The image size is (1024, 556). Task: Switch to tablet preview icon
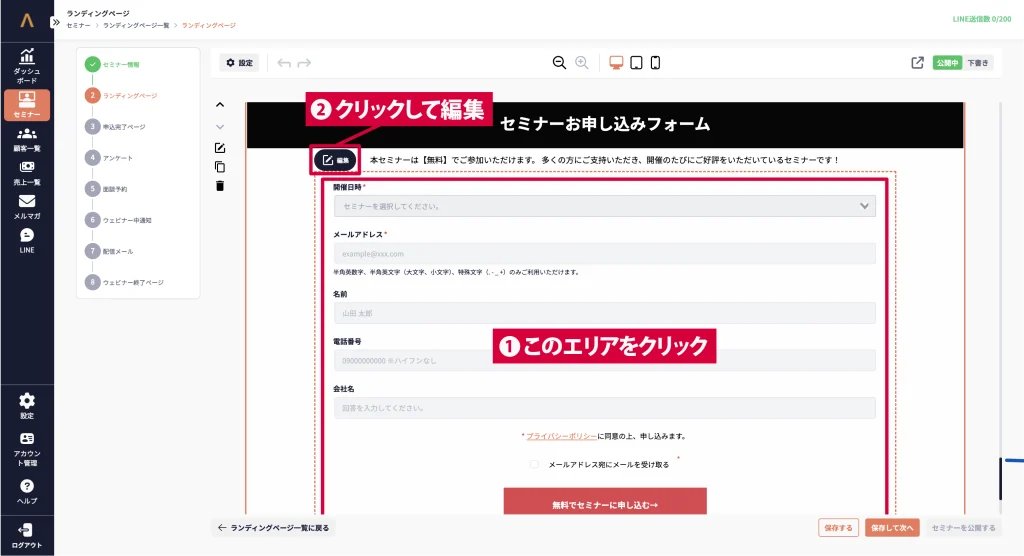[x=636, y=63]
